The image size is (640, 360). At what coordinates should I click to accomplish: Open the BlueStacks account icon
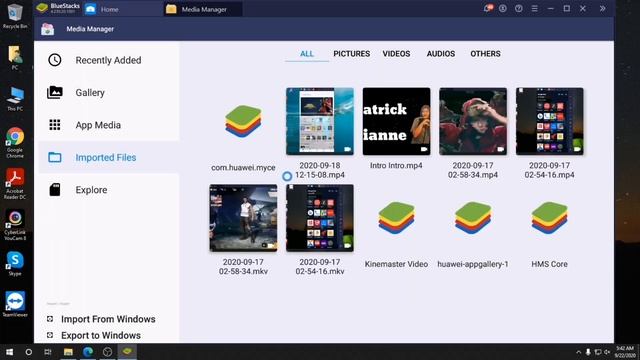pyautogui.click(x=503, y=8)
